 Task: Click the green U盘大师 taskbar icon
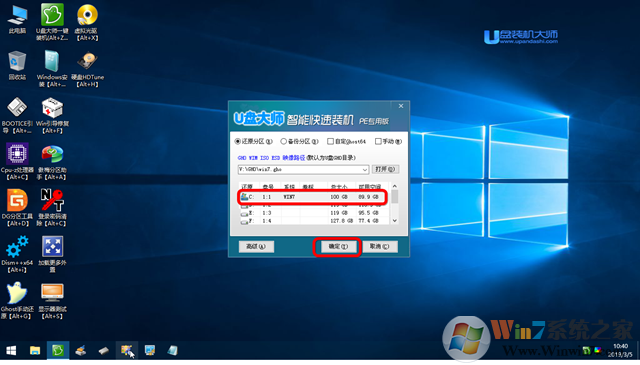click(58, 351)
